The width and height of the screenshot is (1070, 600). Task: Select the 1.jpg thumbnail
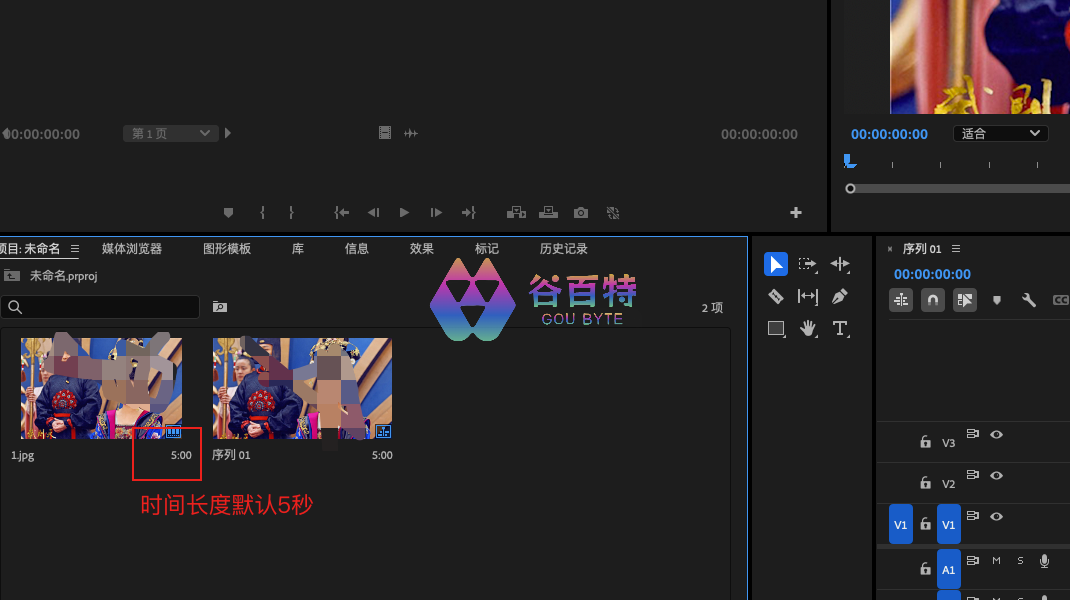tap(101, 388)
